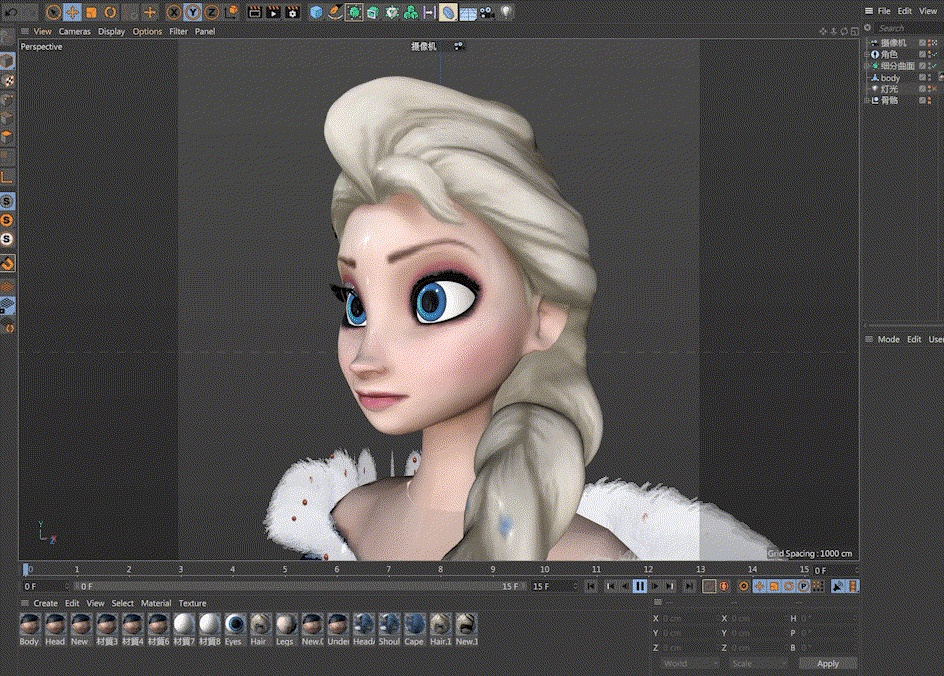Click Attribute Manager Mode menu

point(888,340)
